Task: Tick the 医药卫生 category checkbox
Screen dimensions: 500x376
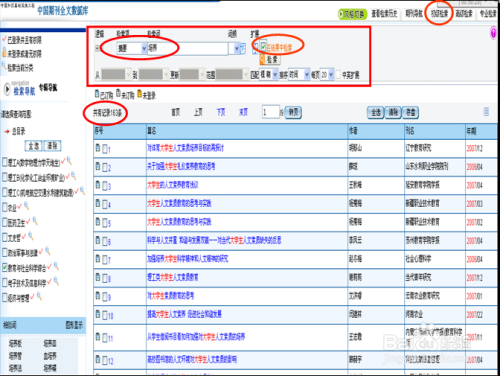Action: pyautogui.click(x=5, y=222)
